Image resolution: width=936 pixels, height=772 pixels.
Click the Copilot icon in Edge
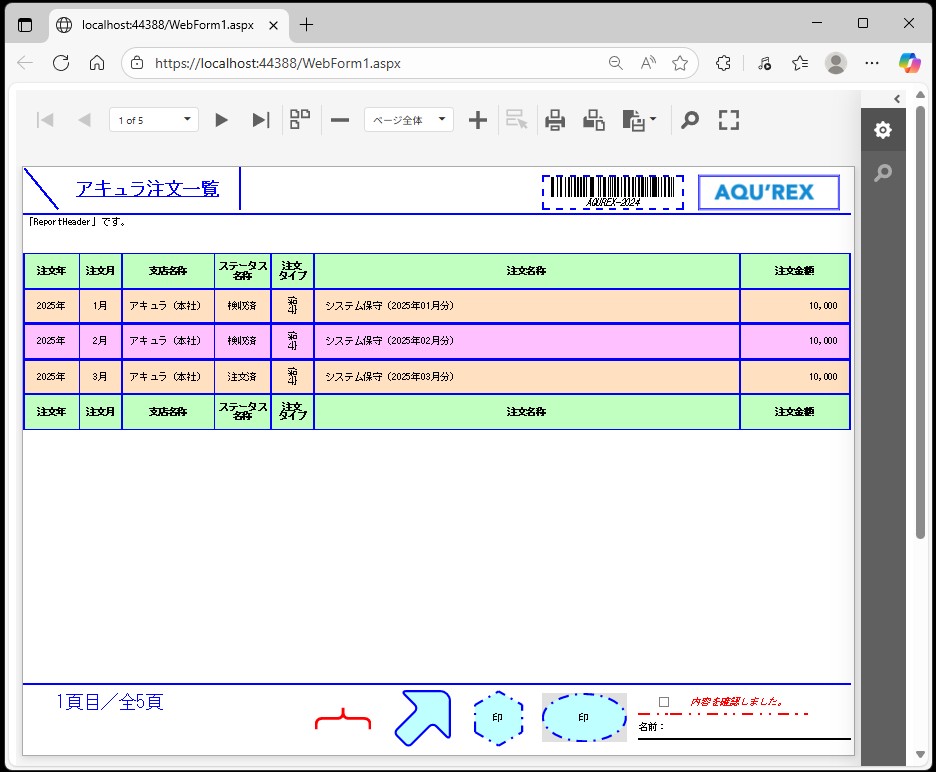(909, 63)
